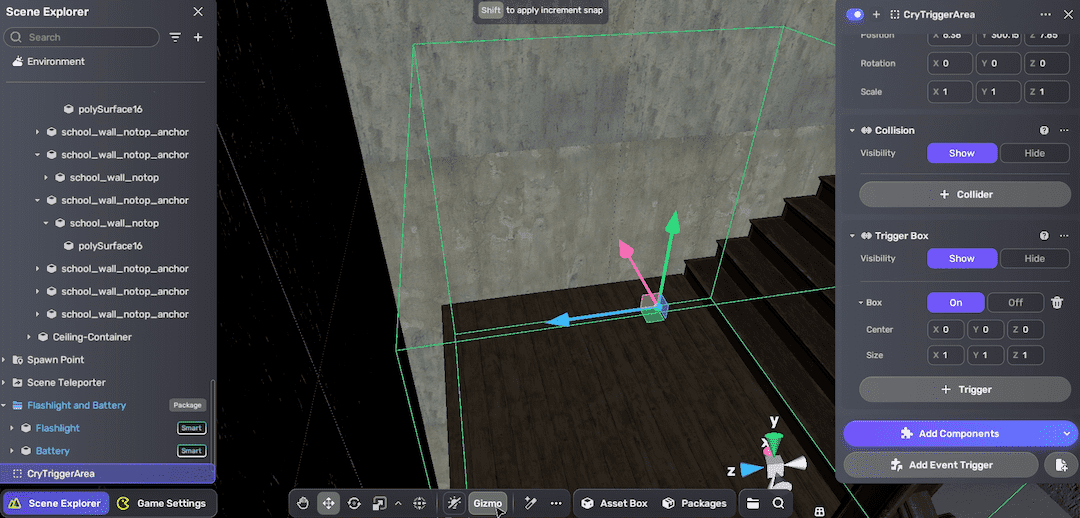The width and height of the screenshot is (1080, 518).
Task: Switch to the Game Settings tab
Action: coord(163,504)
